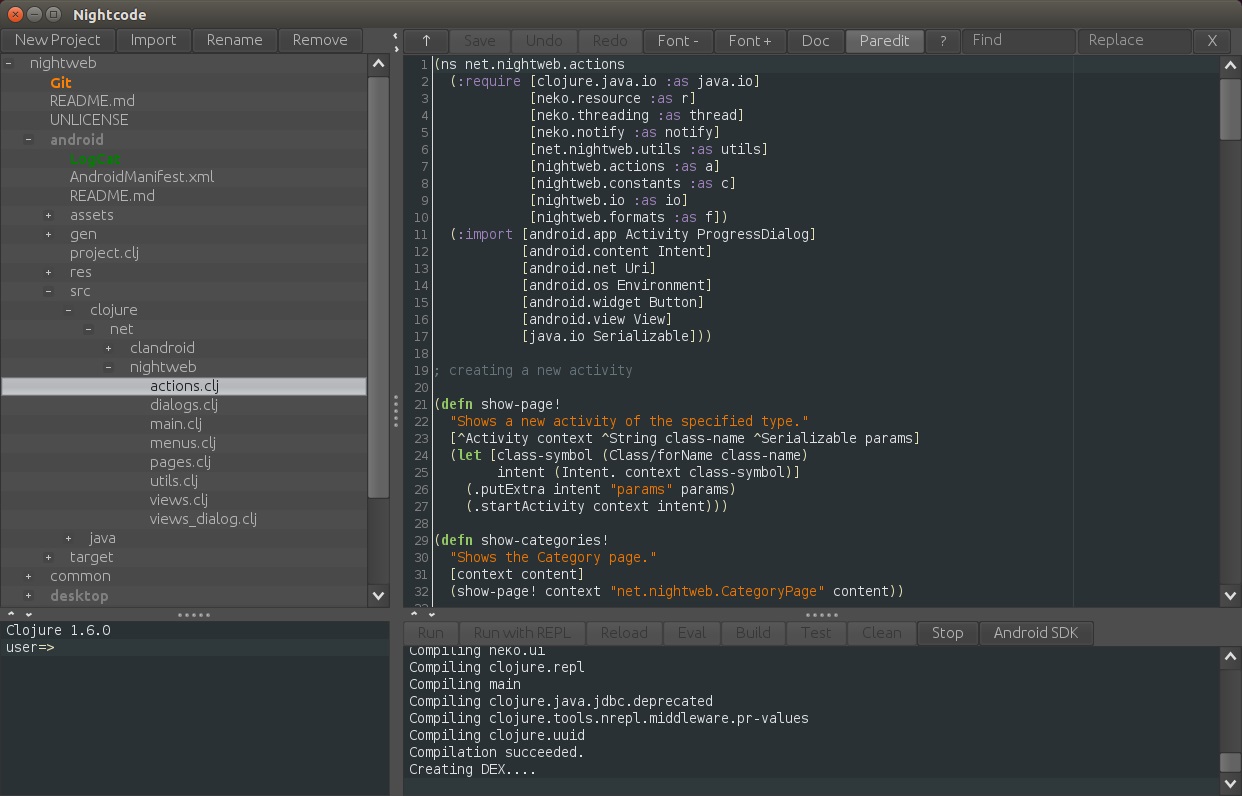Close the find bar with X
Viewport: 1242px width, 796px height.
(x=1212, y=41)
